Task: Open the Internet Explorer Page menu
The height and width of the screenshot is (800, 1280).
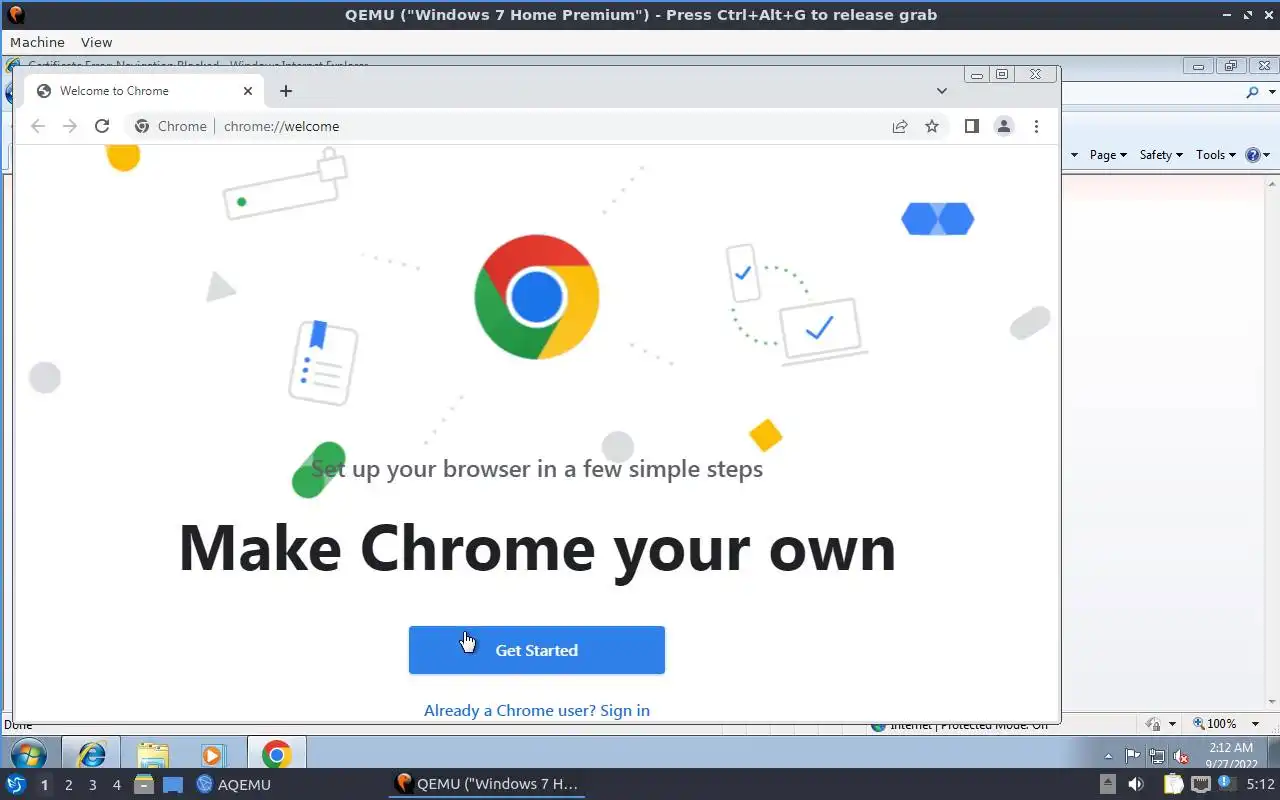Action: [1108, 154]
